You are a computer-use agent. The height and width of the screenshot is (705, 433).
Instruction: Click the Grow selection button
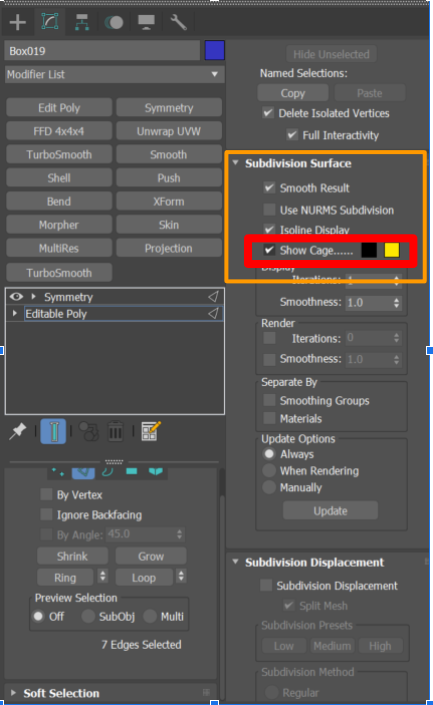151,556
